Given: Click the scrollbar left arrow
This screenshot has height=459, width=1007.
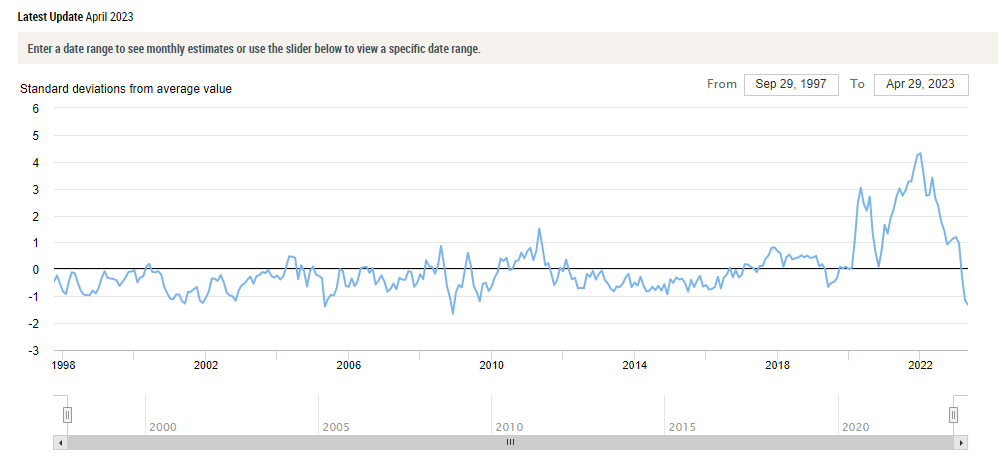Looking at the screenshot, I should pos(61,442).
